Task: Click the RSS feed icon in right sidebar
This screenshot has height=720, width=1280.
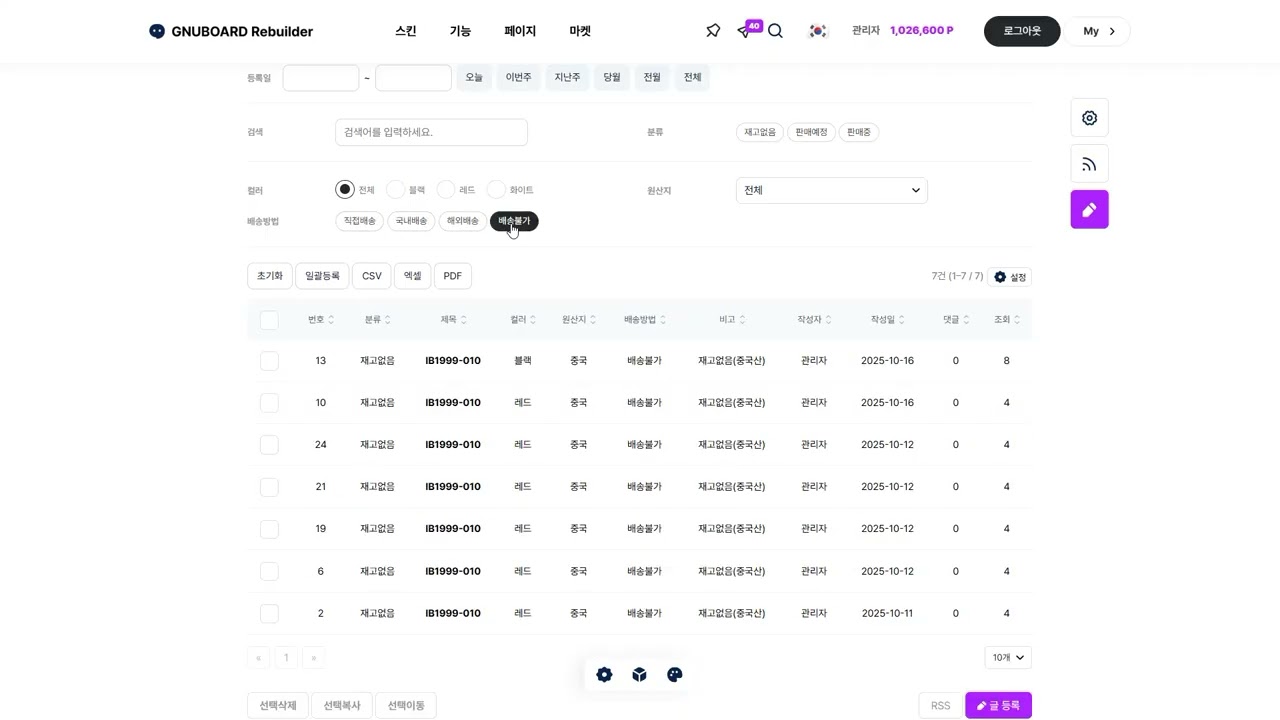Action: coord(1089,164)
